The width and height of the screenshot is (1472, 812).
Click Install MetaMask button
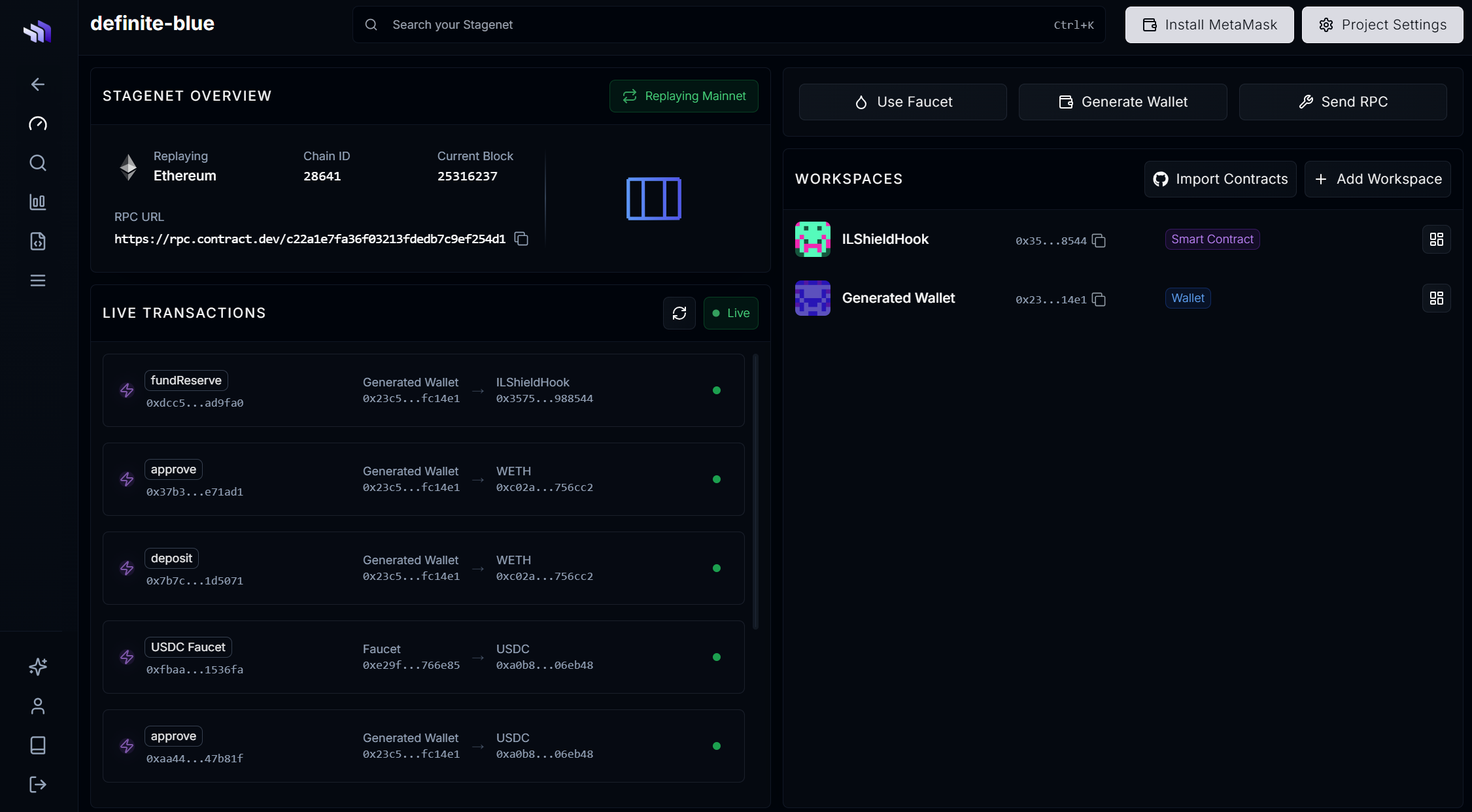pyautogui.click(x=1210, y=25)
